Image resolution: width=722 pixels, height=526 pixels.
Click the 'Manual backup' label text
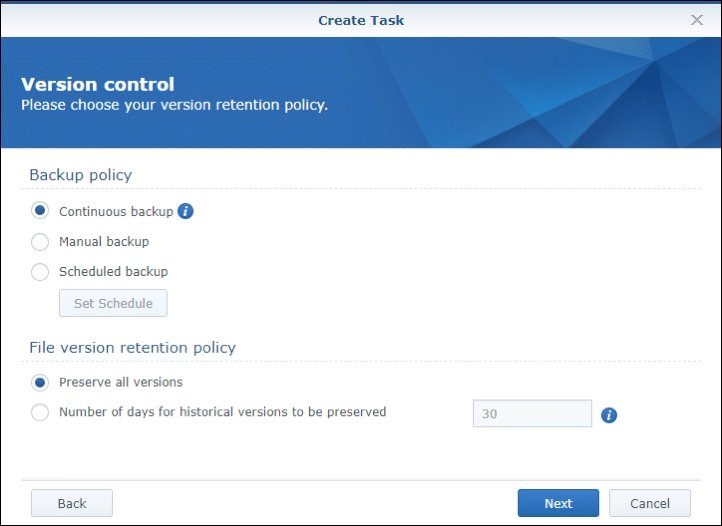coord(104,241)
